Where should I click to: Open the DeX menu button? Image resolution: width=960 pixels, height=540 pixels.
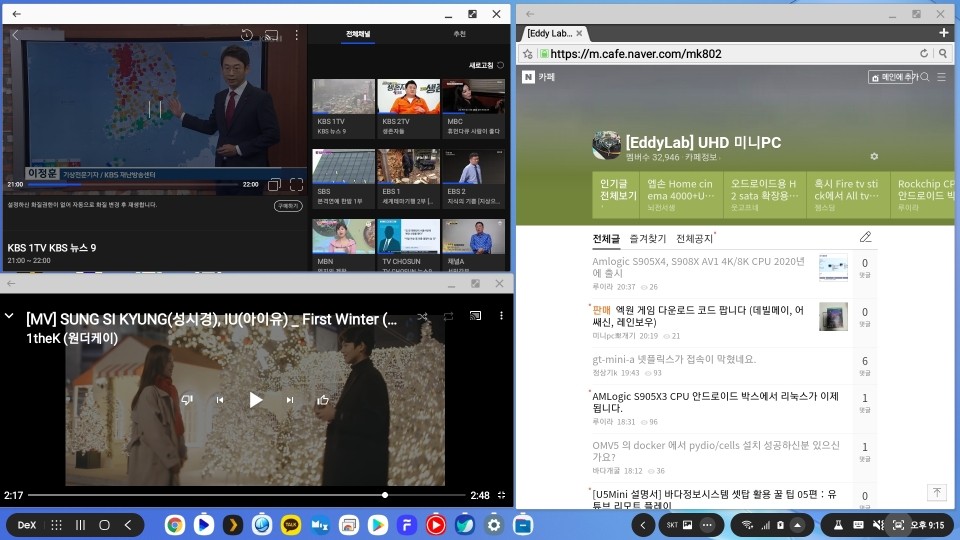26,525
